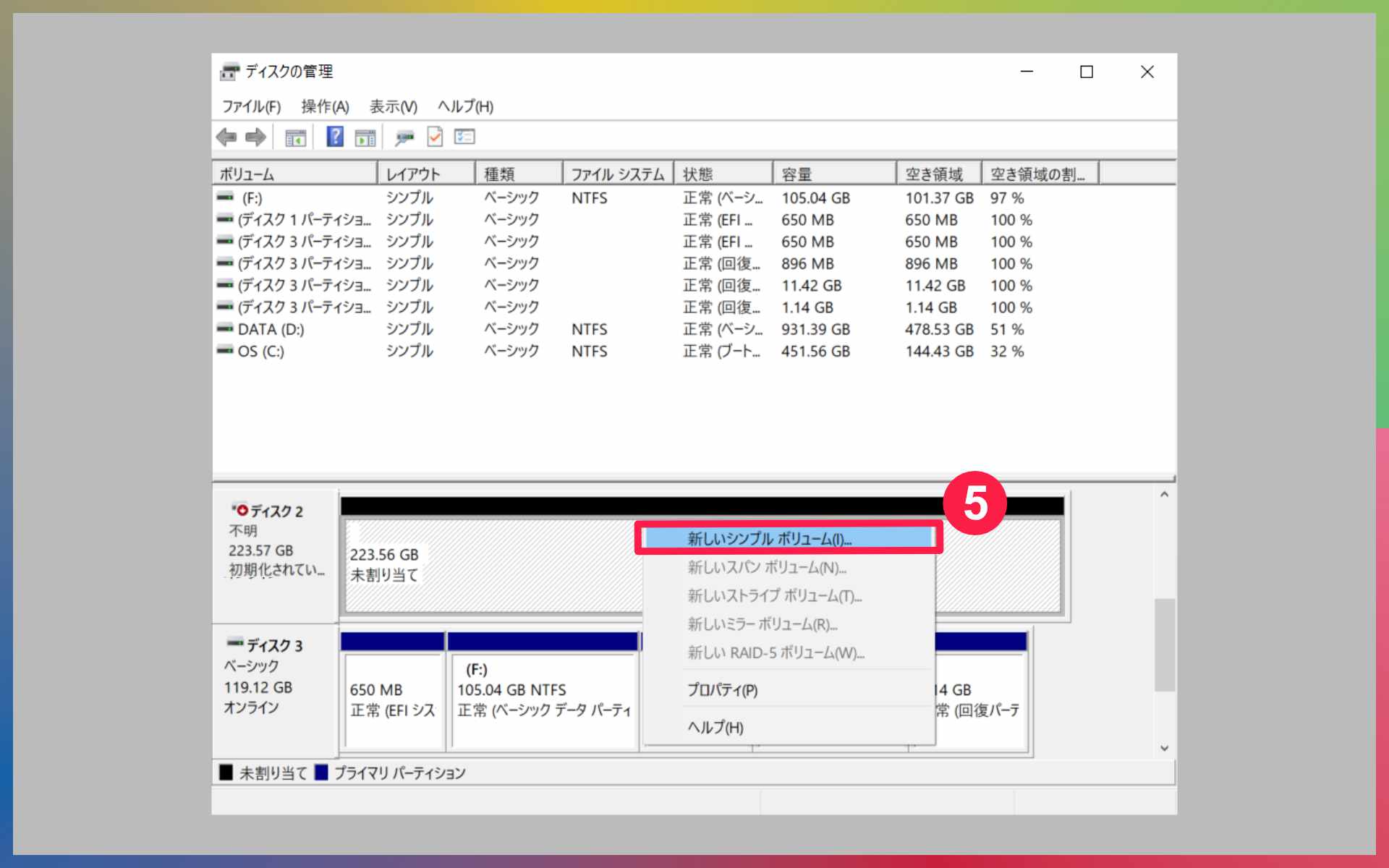The height and width of the screenshot is (868, 1389).
Task: Click the show/hide console tree icon
Action: click(295, 137)
